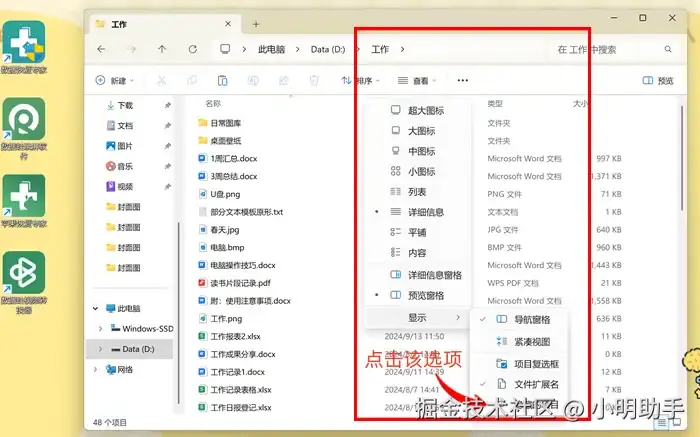Open the three-dot more options menu
Image resolution: width=700 pixels, height=437 pixels.
pos(462,80)
